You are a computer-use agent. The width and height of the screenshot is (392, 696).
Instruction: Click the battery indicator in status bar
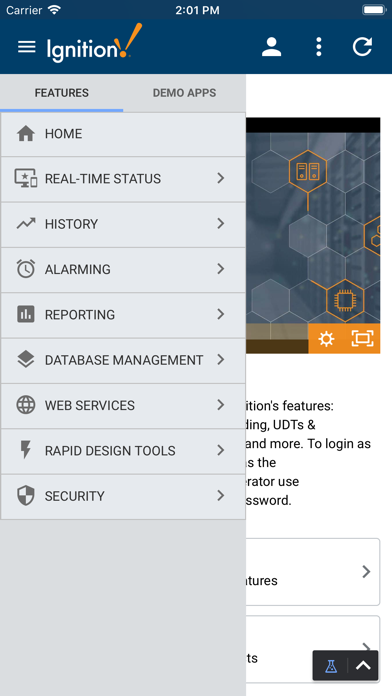tap(374, 10)
